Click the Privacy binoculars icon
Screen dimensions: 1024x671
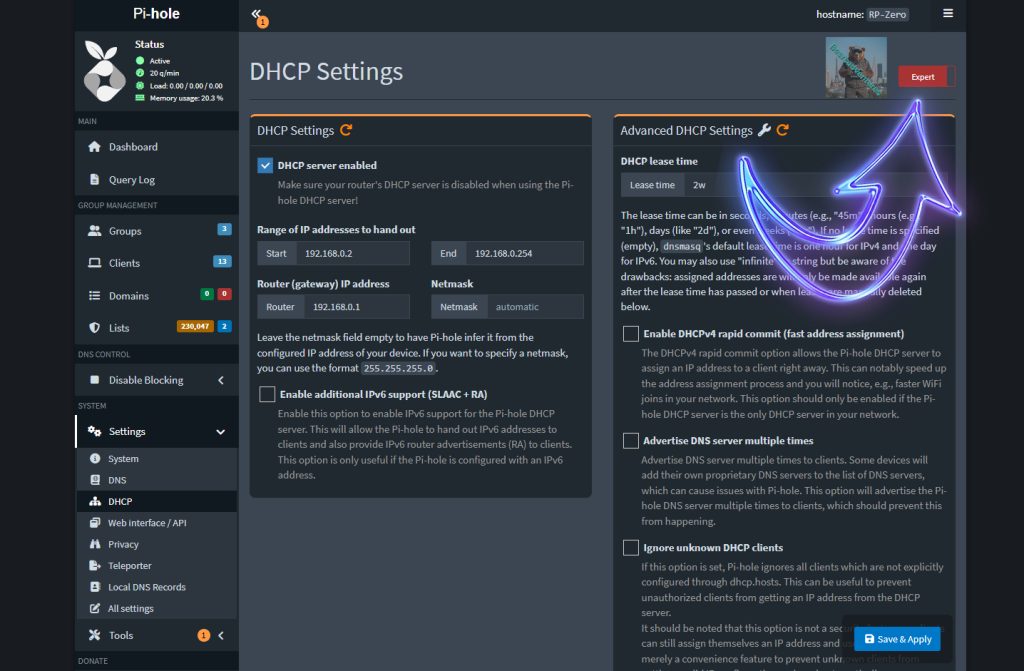(x=95, y=544)
